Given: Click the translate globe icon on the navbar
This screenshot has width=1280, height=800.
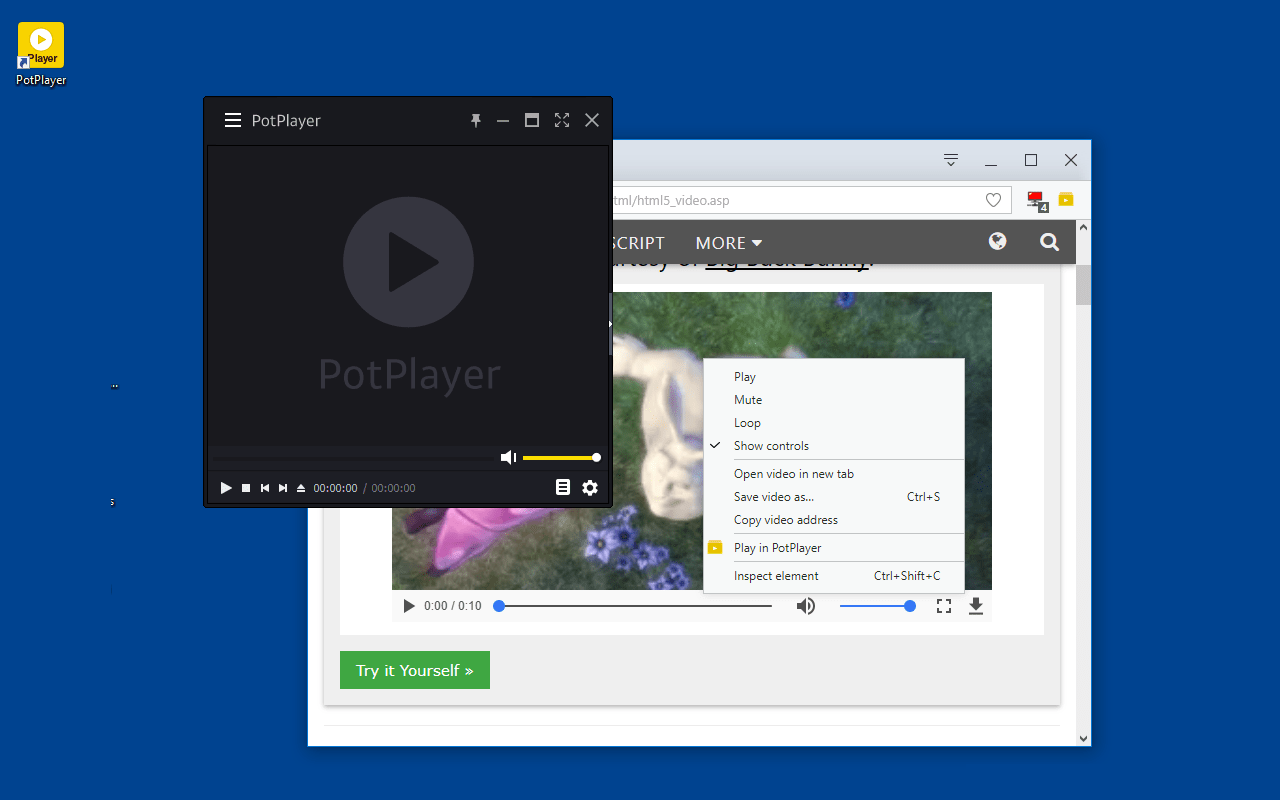Looking at the screenshot, I should tap(997, 241).
